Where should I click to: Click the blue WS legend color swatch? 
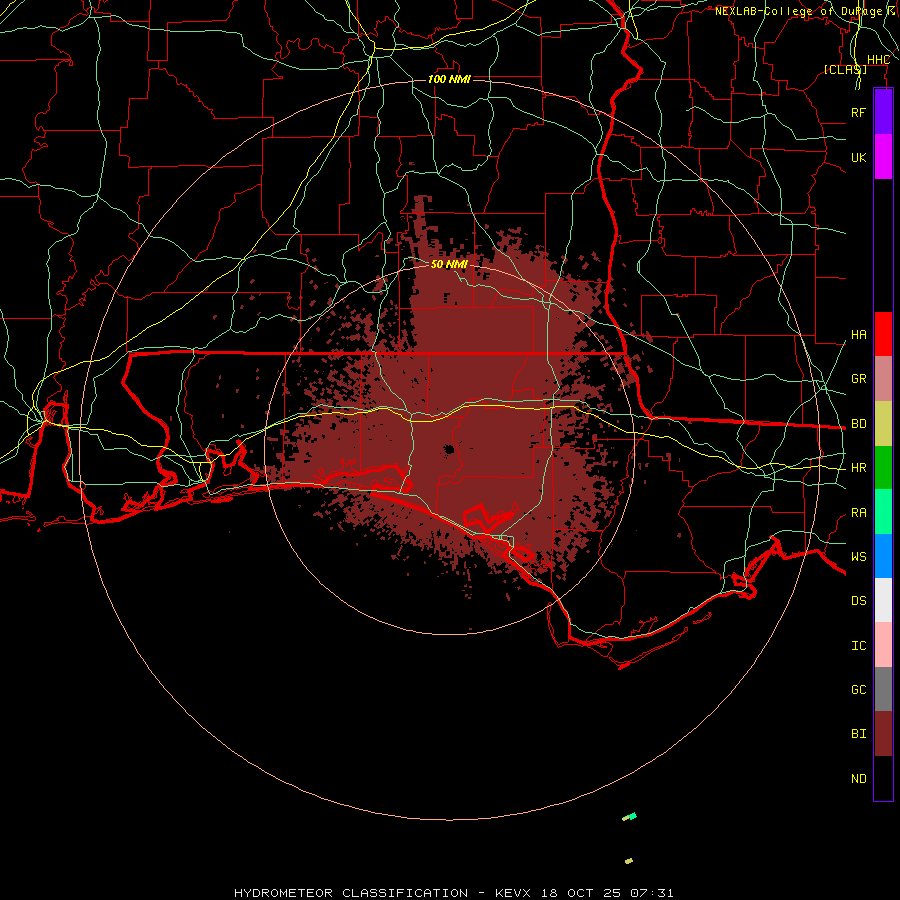click(883, 556)
